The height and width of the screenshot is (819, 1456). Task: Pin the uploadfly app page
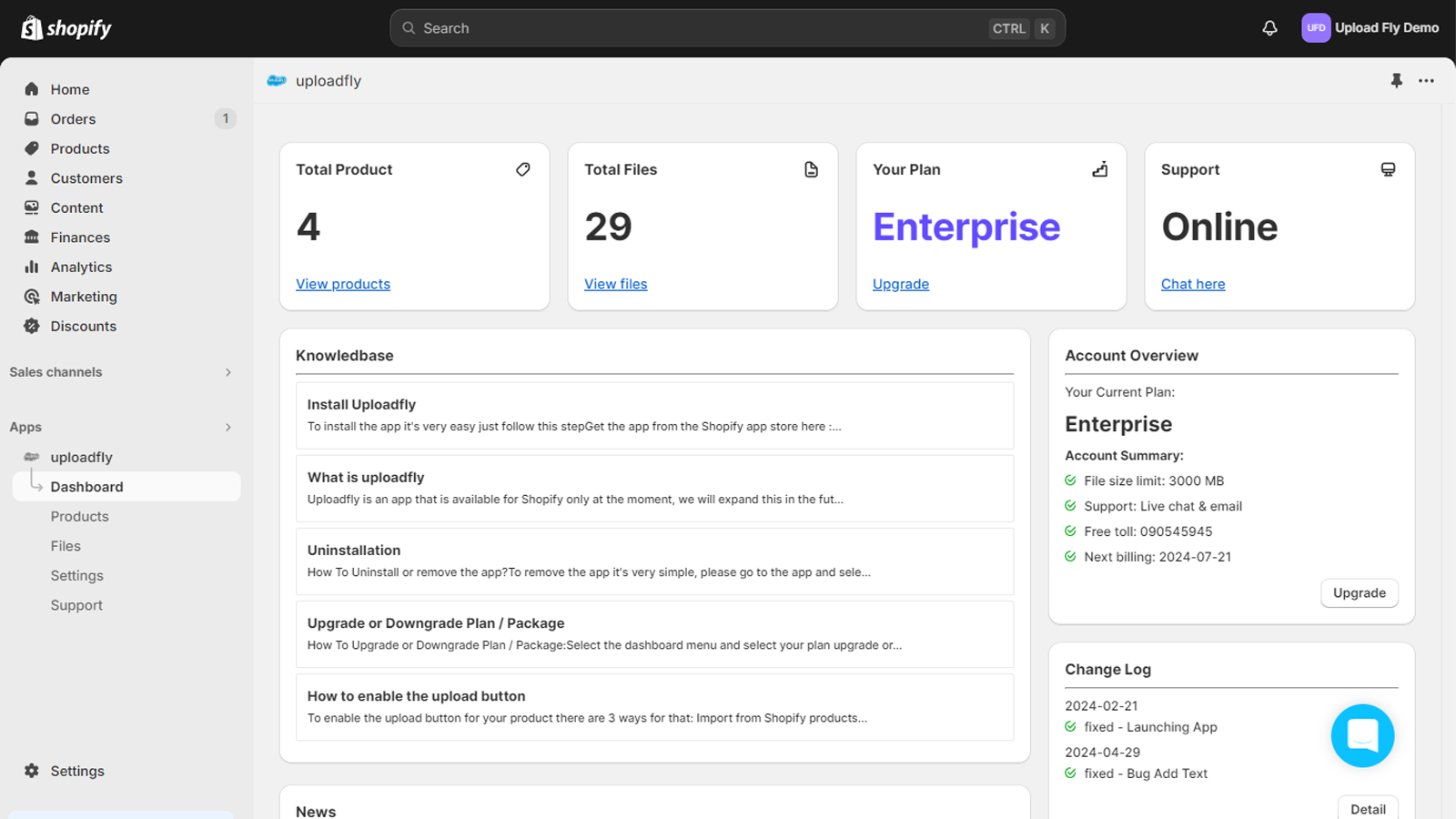[x=1397, y=81]
